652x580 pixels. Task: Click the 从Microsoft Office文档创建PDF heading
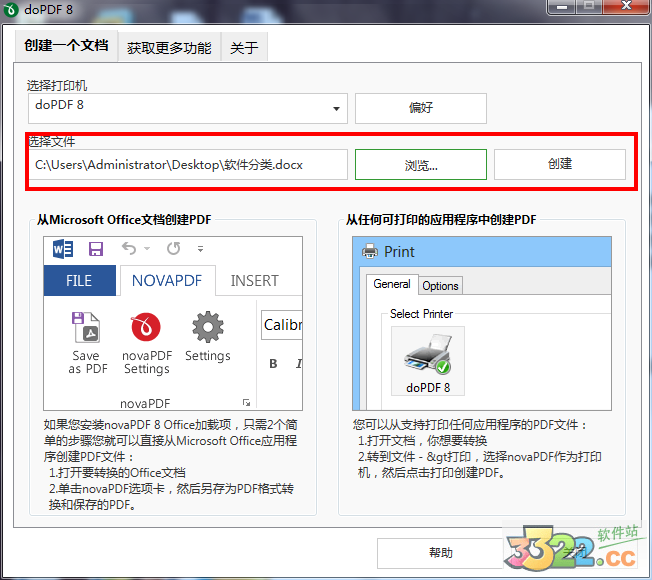coord(124,220)
